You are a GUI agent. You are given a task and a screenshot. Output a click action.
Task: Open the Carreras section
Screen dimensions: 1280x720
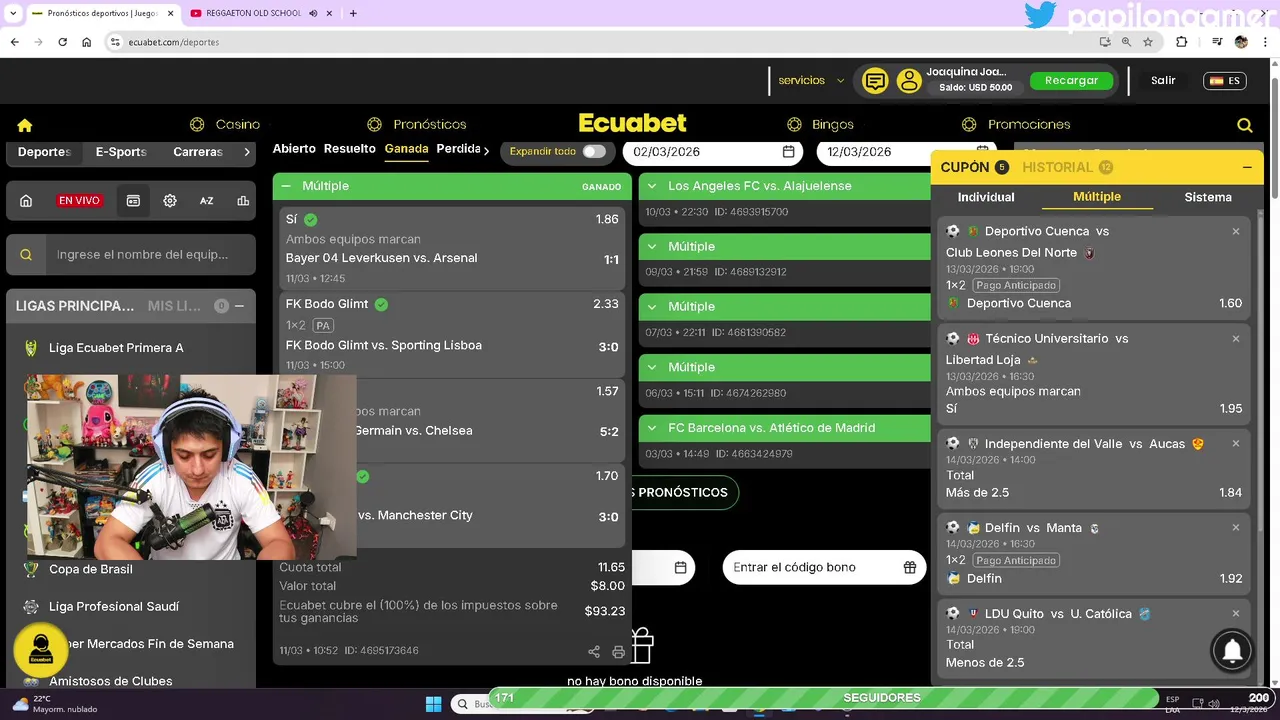coord(198,152)
